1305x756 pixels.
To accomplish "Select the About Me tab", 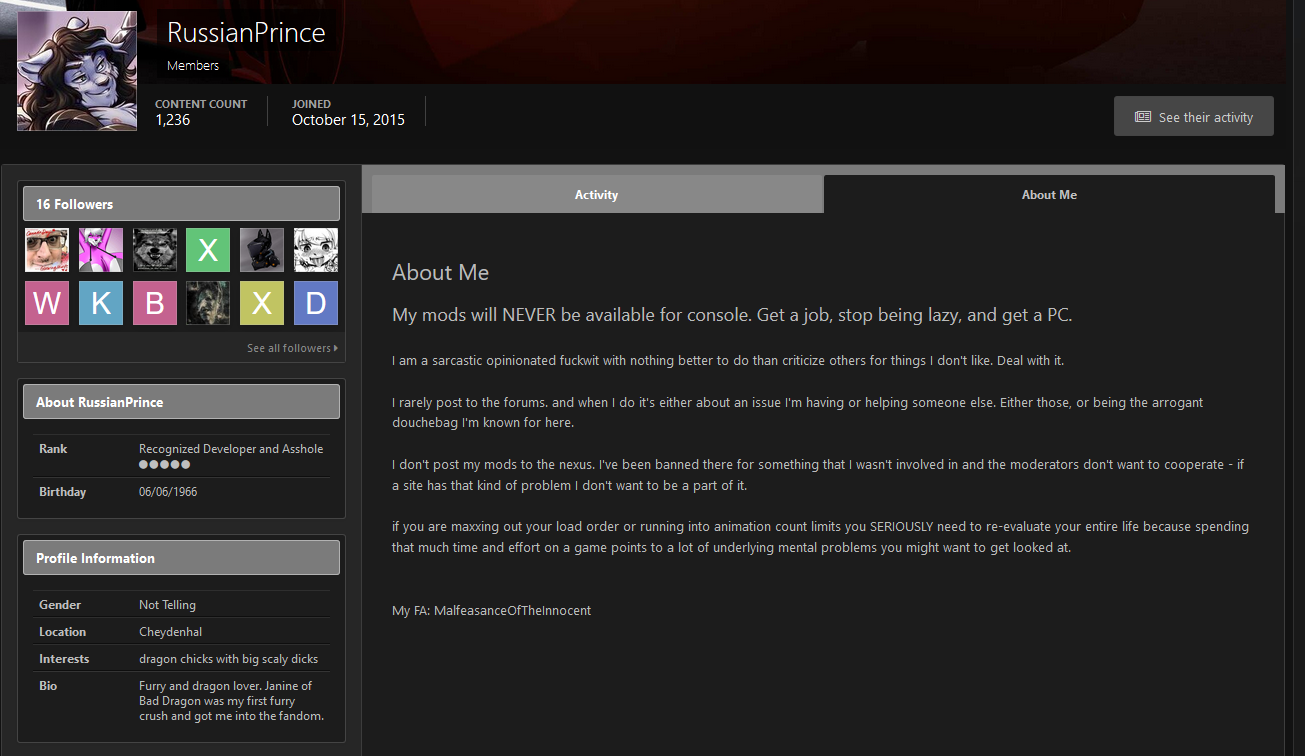I will (1049, 194).
